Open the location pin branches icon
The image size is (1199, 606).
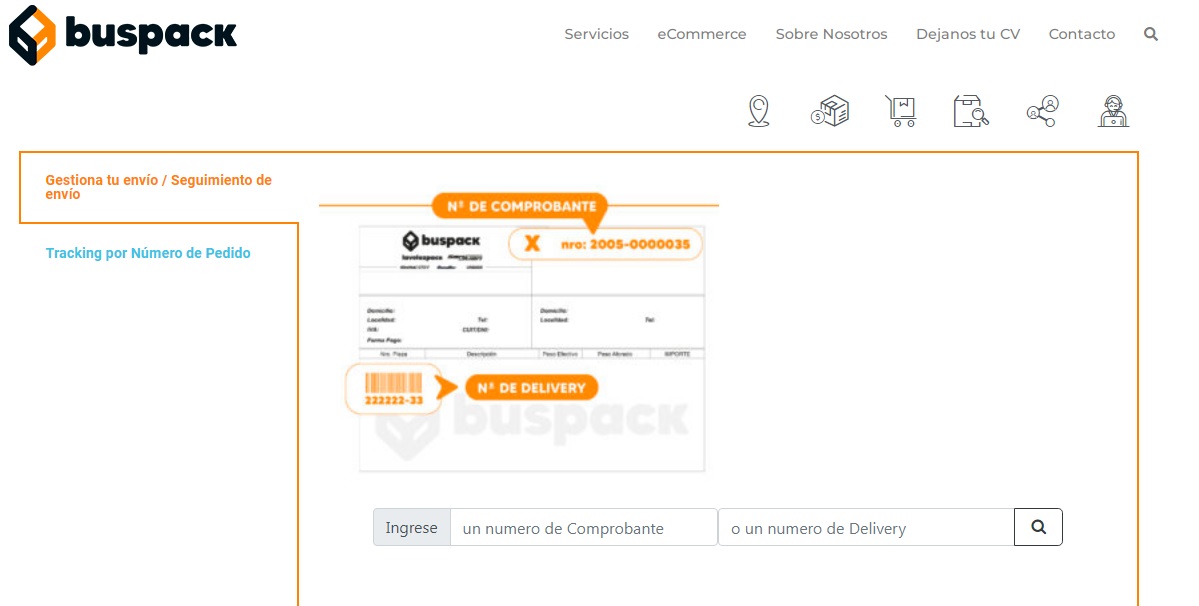759,111
